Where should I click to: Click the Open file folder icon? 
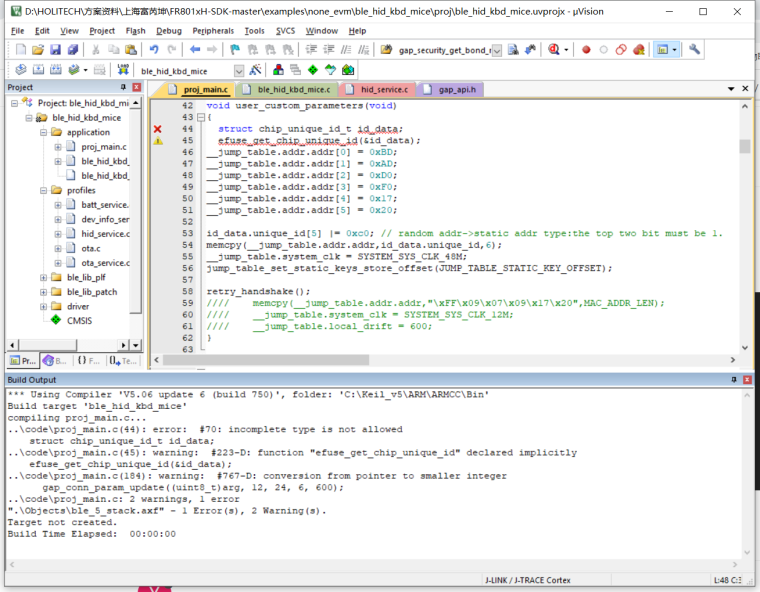tap(38, 49)
